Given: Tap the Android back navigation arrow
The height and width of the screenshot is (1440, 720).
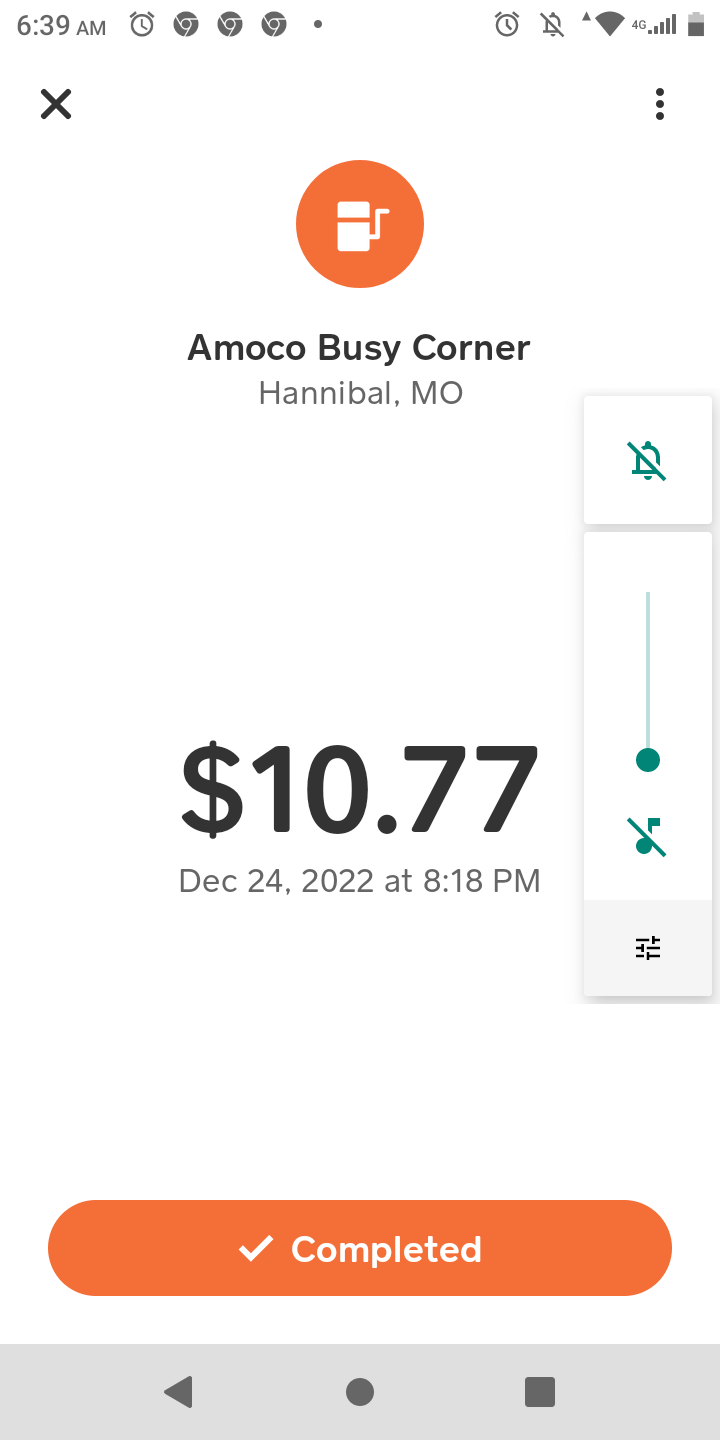Looking at the screenshot, I should pos(179,1392).
